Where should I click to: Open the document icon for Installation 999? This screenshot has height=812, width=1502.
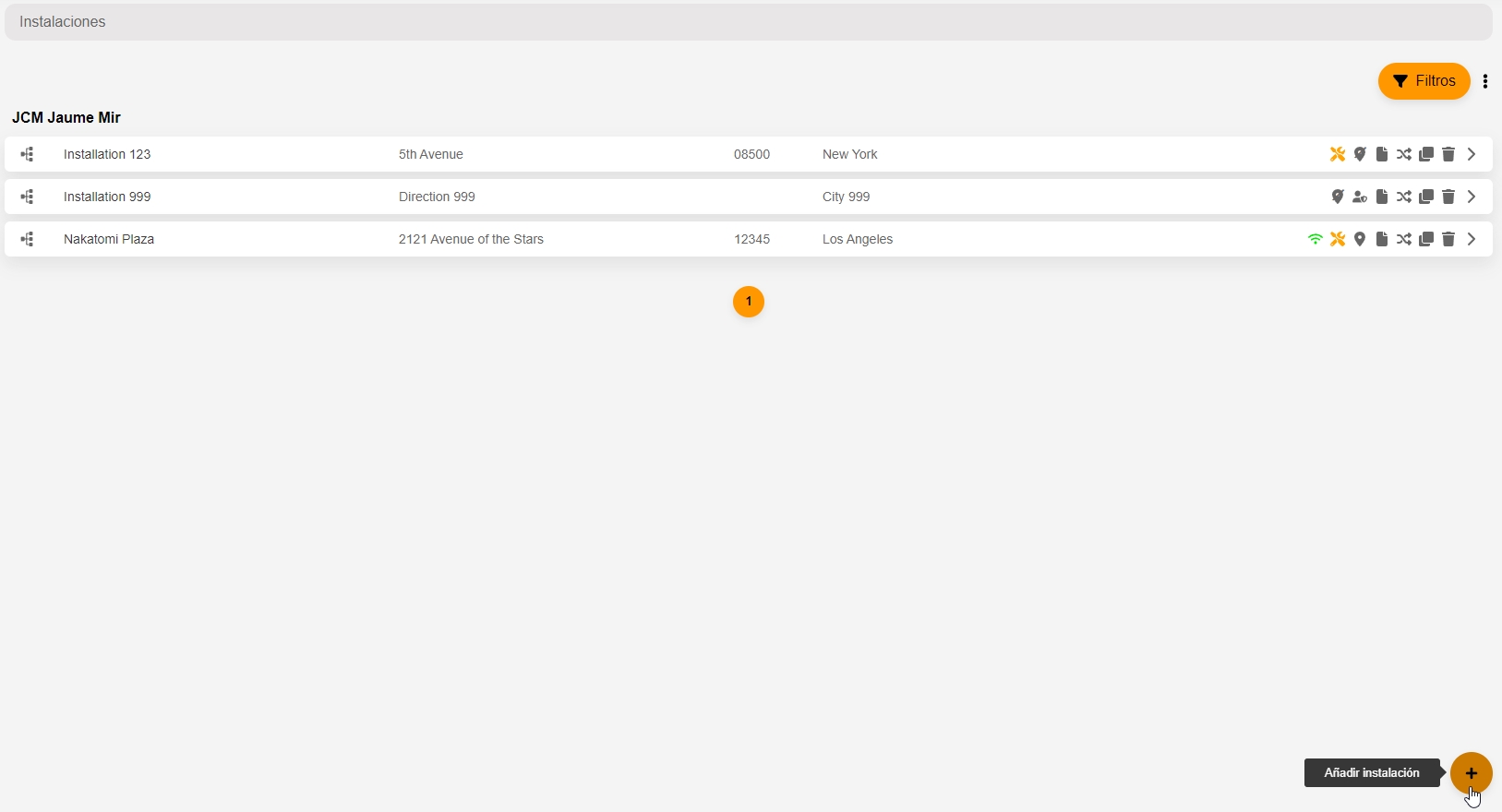(x=1382, y=197)
